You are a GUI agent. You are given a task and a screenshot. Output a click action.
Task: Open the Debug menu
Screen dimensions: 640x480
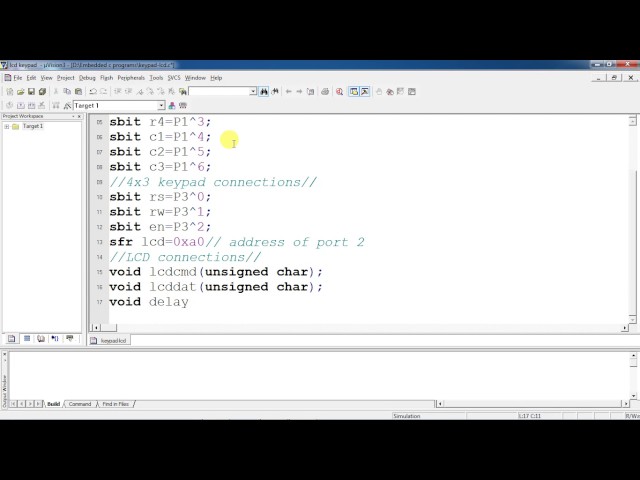click(x=87, y=78)
